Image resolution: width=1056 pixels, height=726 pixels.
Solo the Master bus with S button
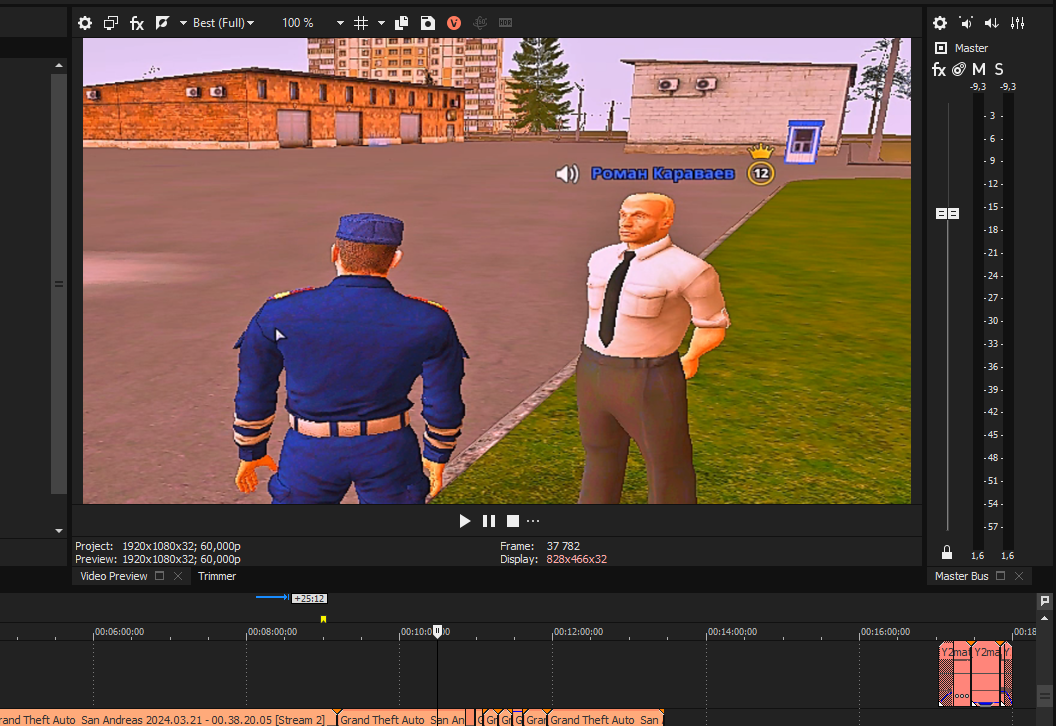[999, 69]
